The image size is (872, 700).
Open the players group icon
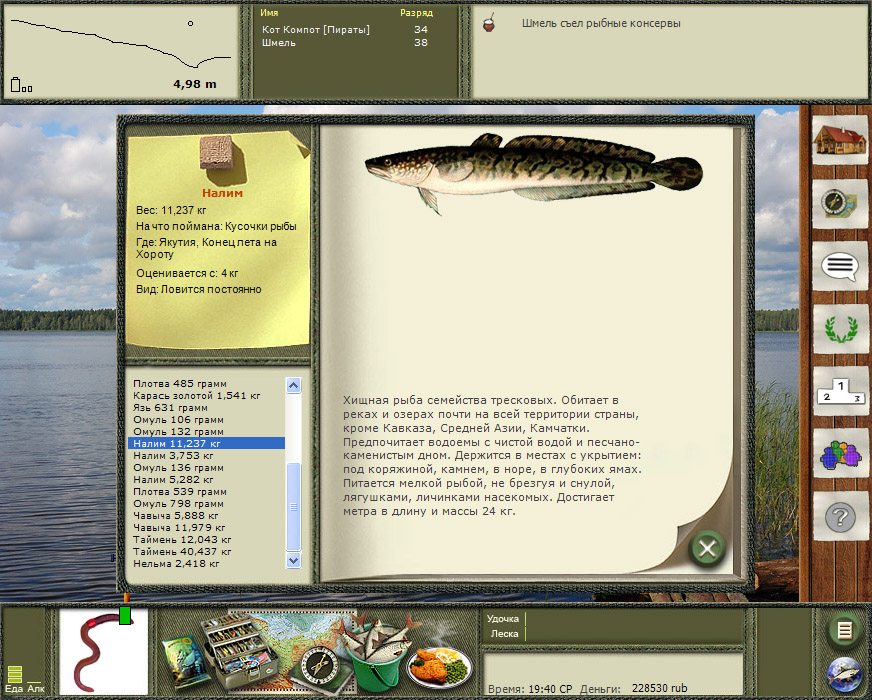838,454
